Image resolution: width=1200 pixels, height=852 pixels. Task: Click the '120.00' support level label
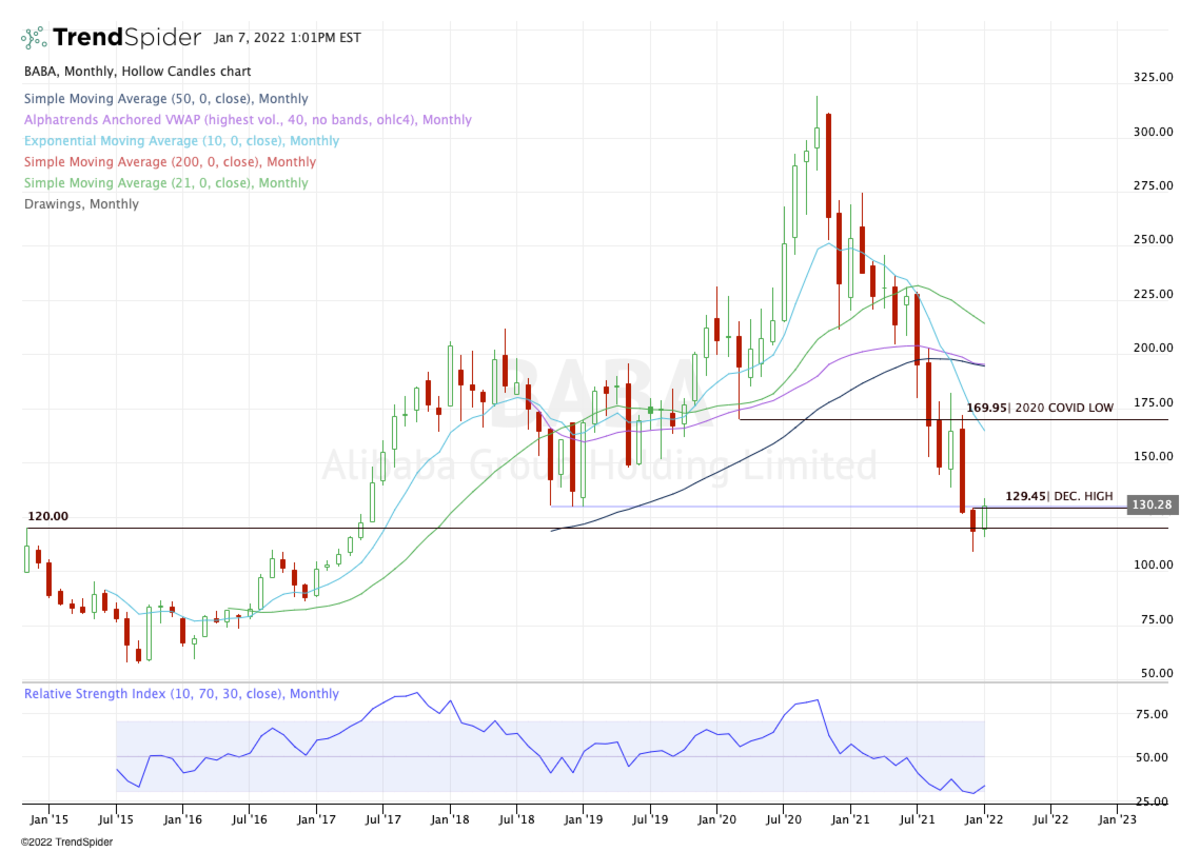click(x=49, y=516)
